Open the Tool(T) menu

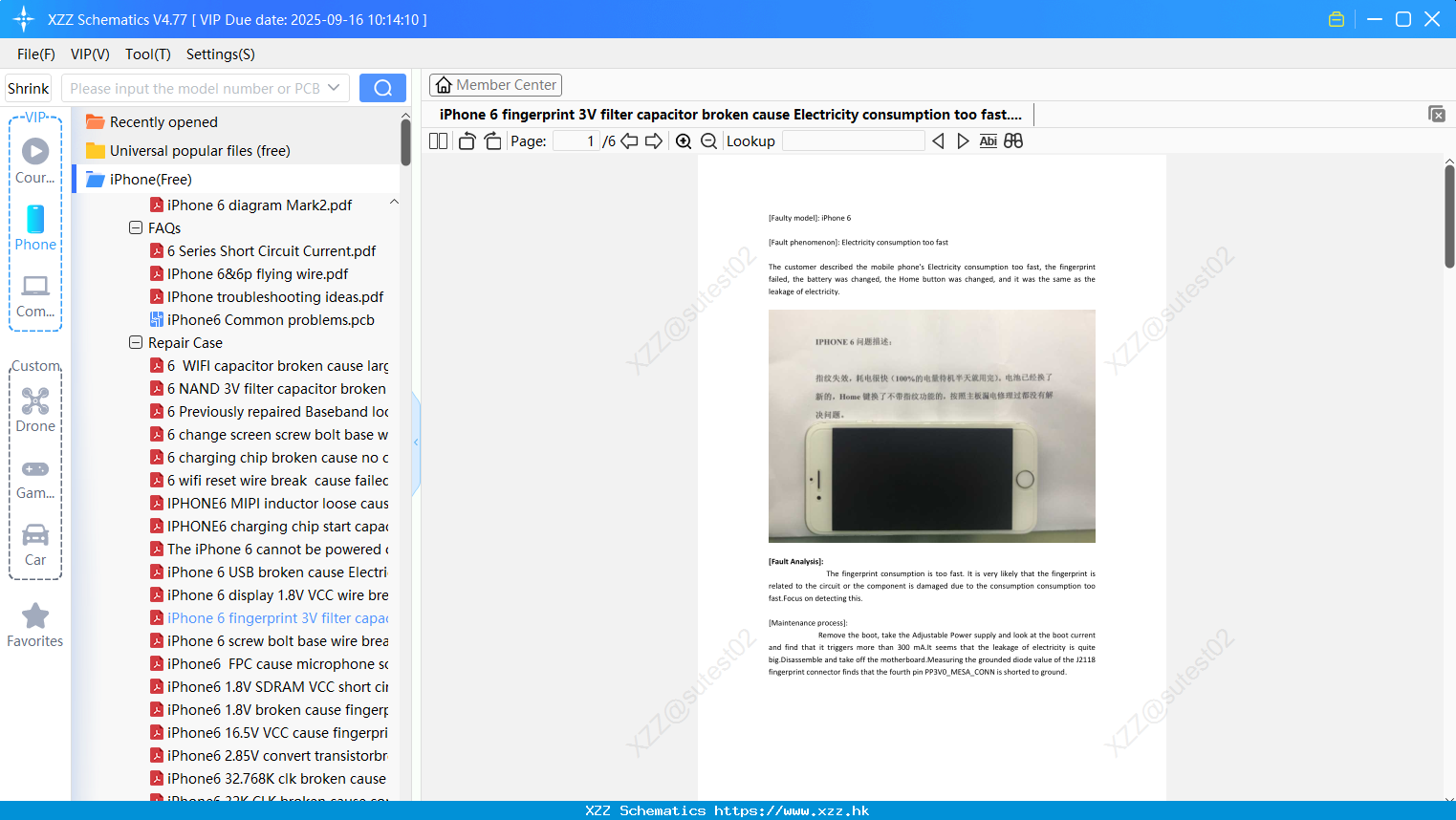click(x=148, y=54)
